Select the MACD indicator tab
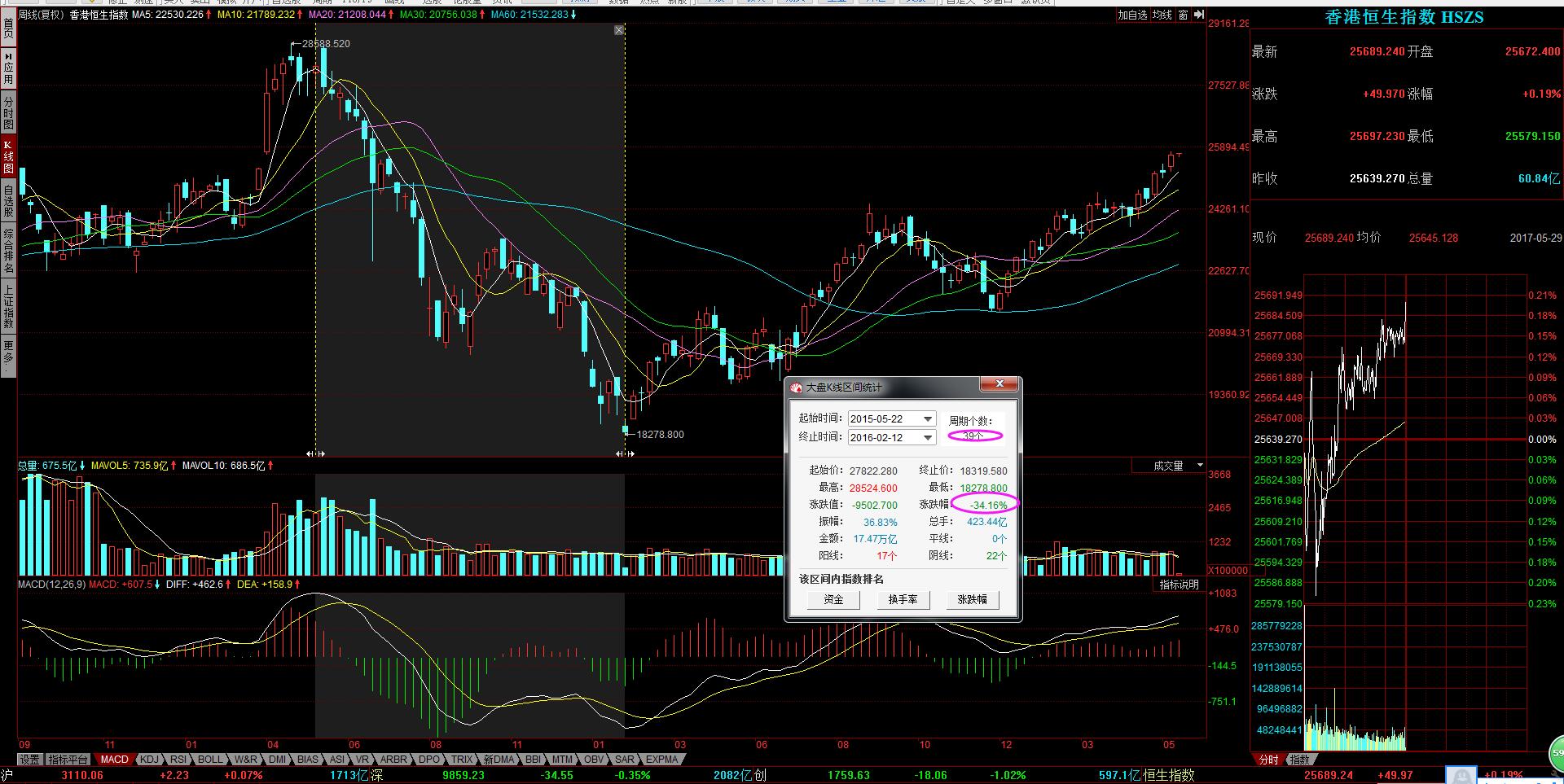The height and width of the screenshot is (784, 1564). point(114,760)
